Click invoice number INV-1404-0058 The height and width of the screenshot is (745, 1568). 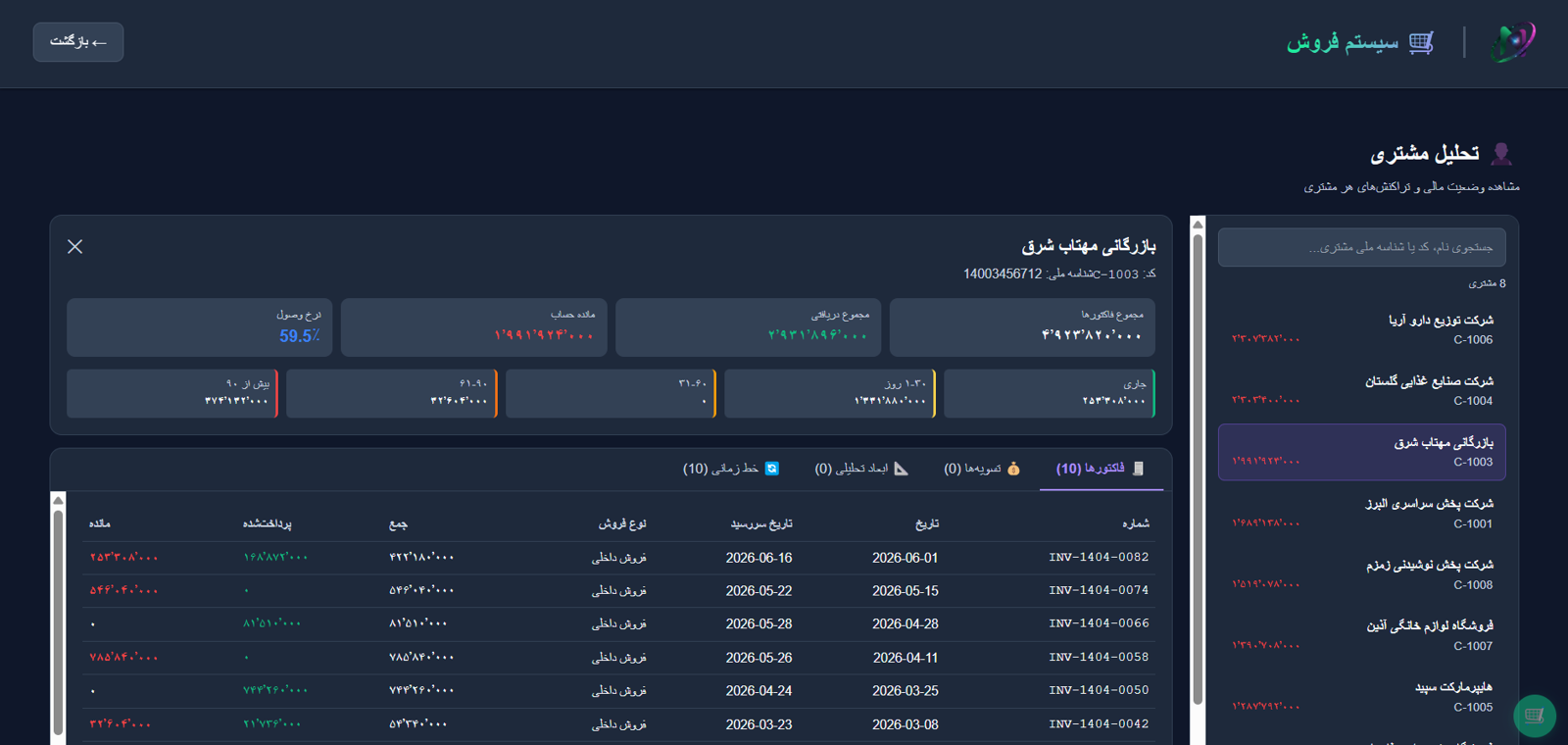click(x=1099, y=657)
